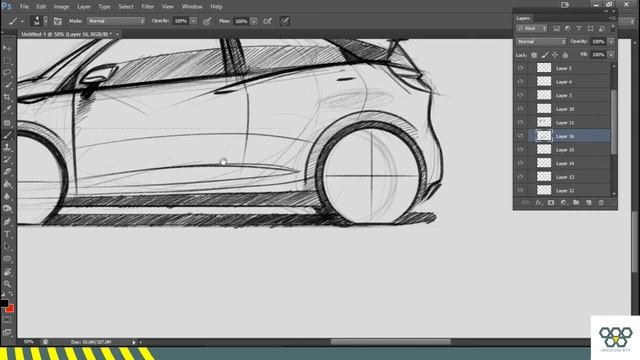Open the layer blend mode dropdown
The height and width of the screenshot is (360, 640).
pos(541,42)
